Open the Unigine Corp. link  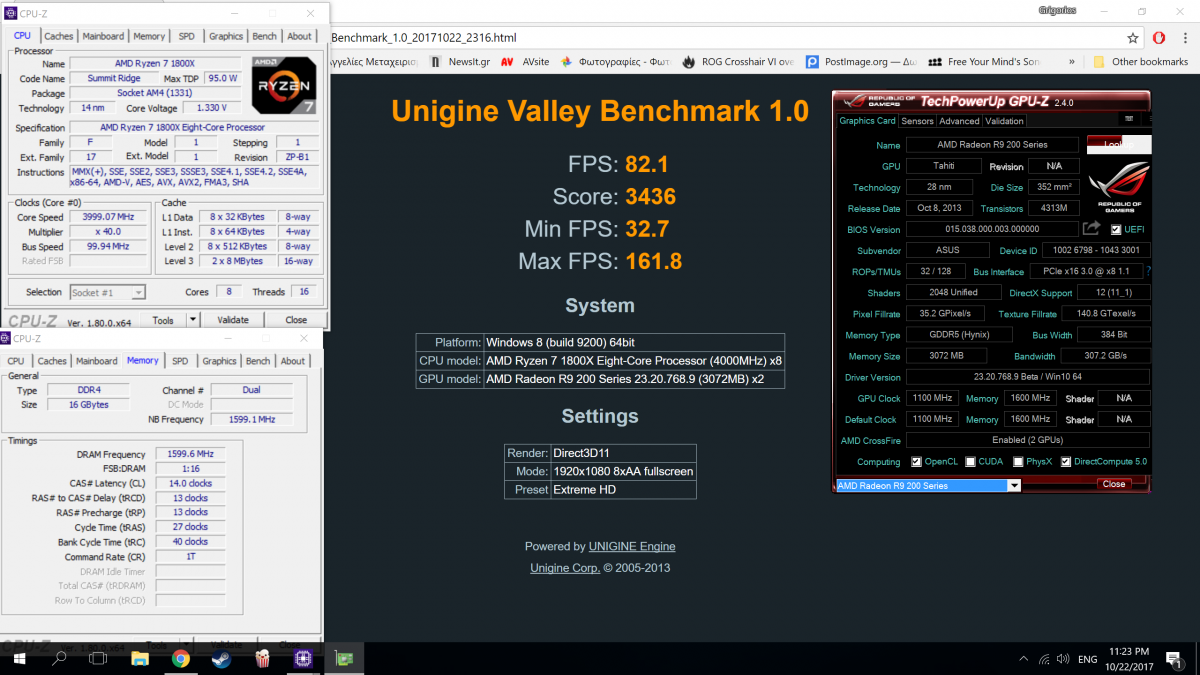tap(565, 568)
